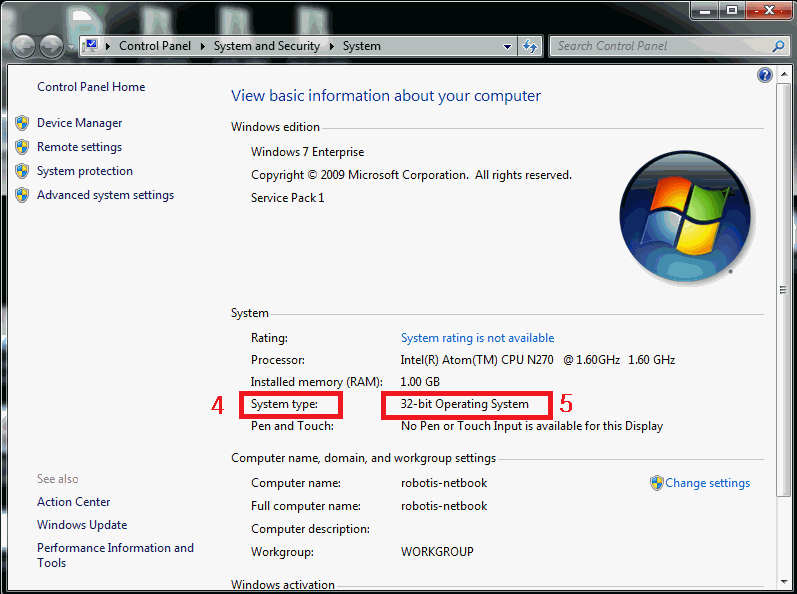The image size is (797, 594).
Task: Open Remote settings link
Action: tap(79, 147)
